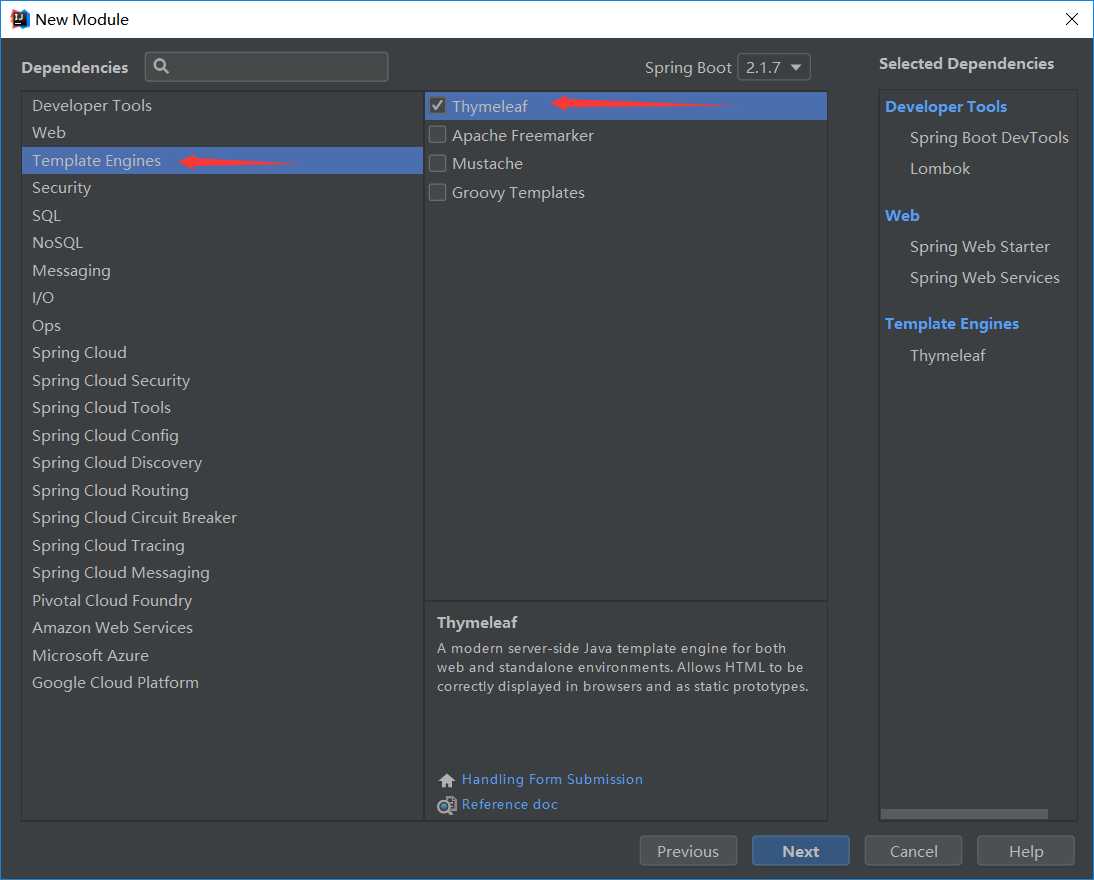Select Lombok in Selected Dependencies
Image resolution: width=1094 pixels, height=880 pixels.
tap(940, 169)
